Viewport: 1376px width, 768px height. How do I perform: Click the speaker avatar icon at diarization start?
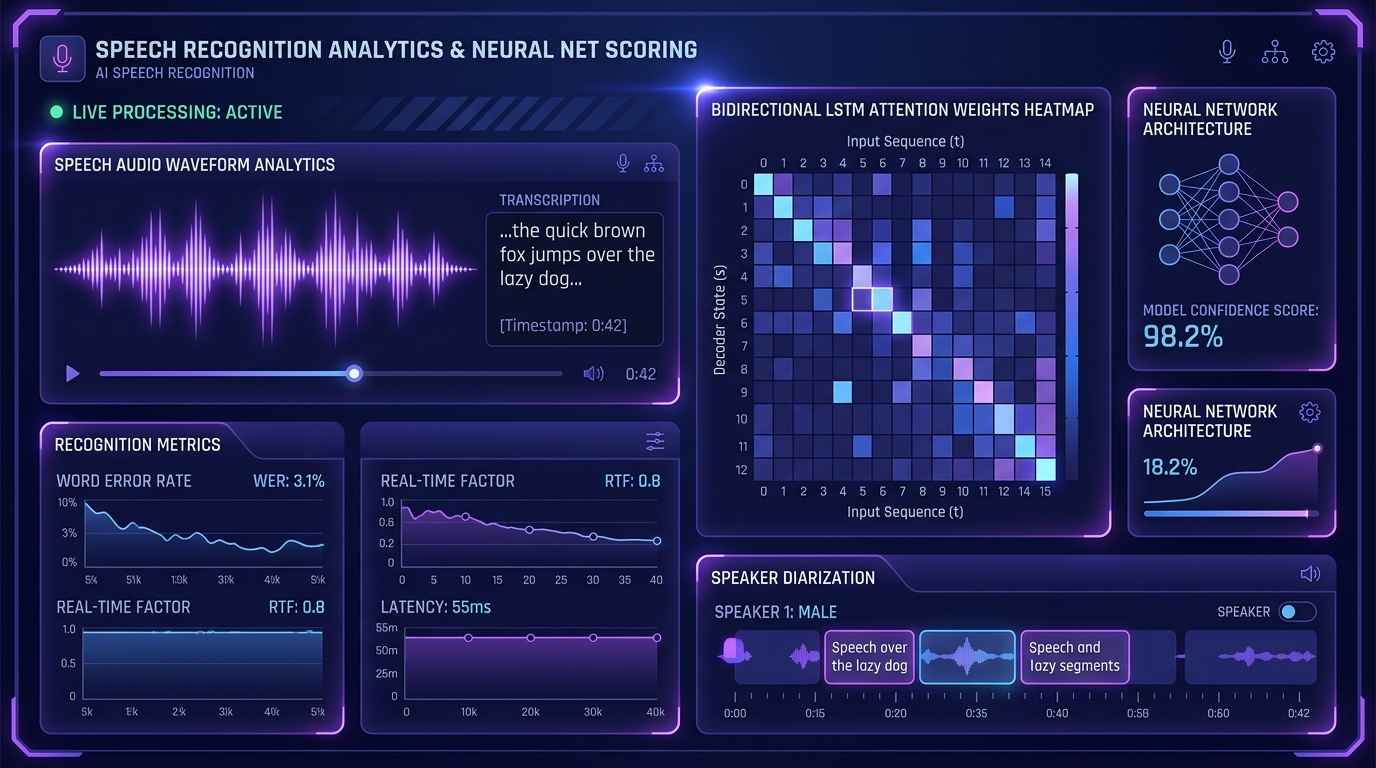pyautogui.click(x=735, y=652)
